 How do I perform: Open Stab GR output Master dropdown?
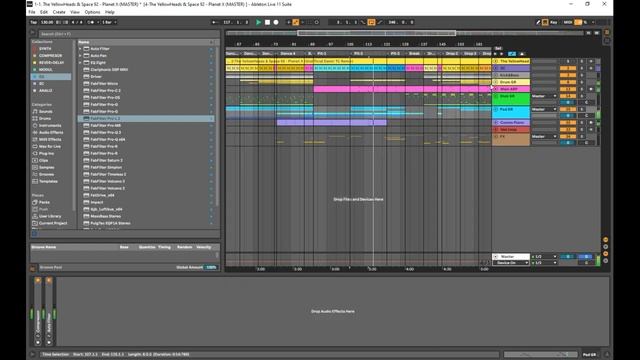pyautogui.click(x=544, y=96)
